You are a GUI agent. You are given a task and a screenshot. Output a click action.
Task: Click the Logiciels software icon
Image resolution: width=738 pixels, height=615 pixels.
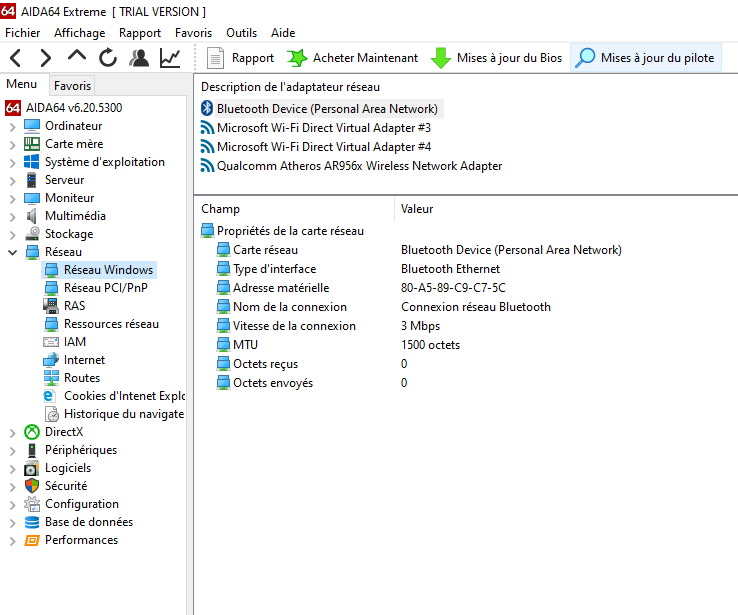tap(32, 469)
